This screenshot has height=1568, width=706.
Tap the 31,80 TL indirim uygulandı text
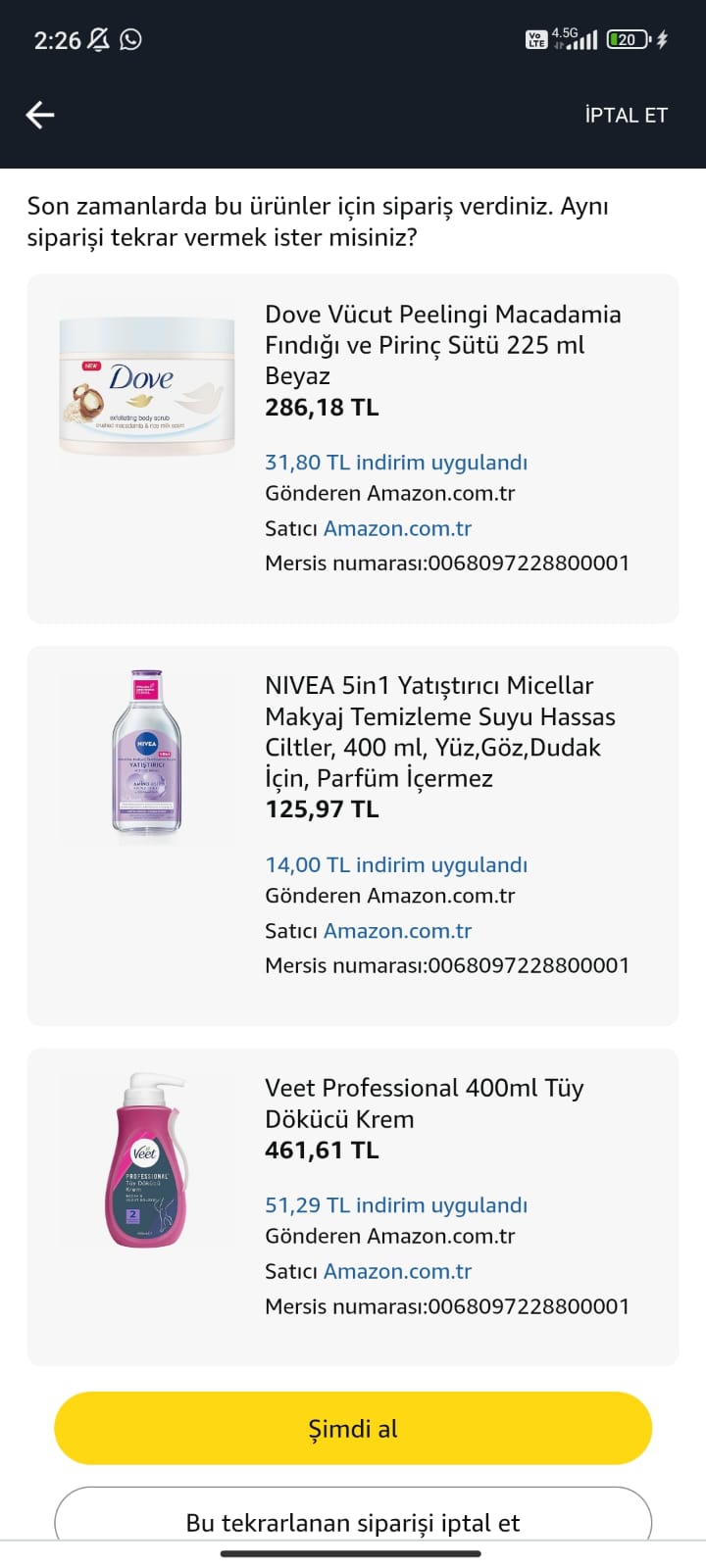click(x=396, y=463)
